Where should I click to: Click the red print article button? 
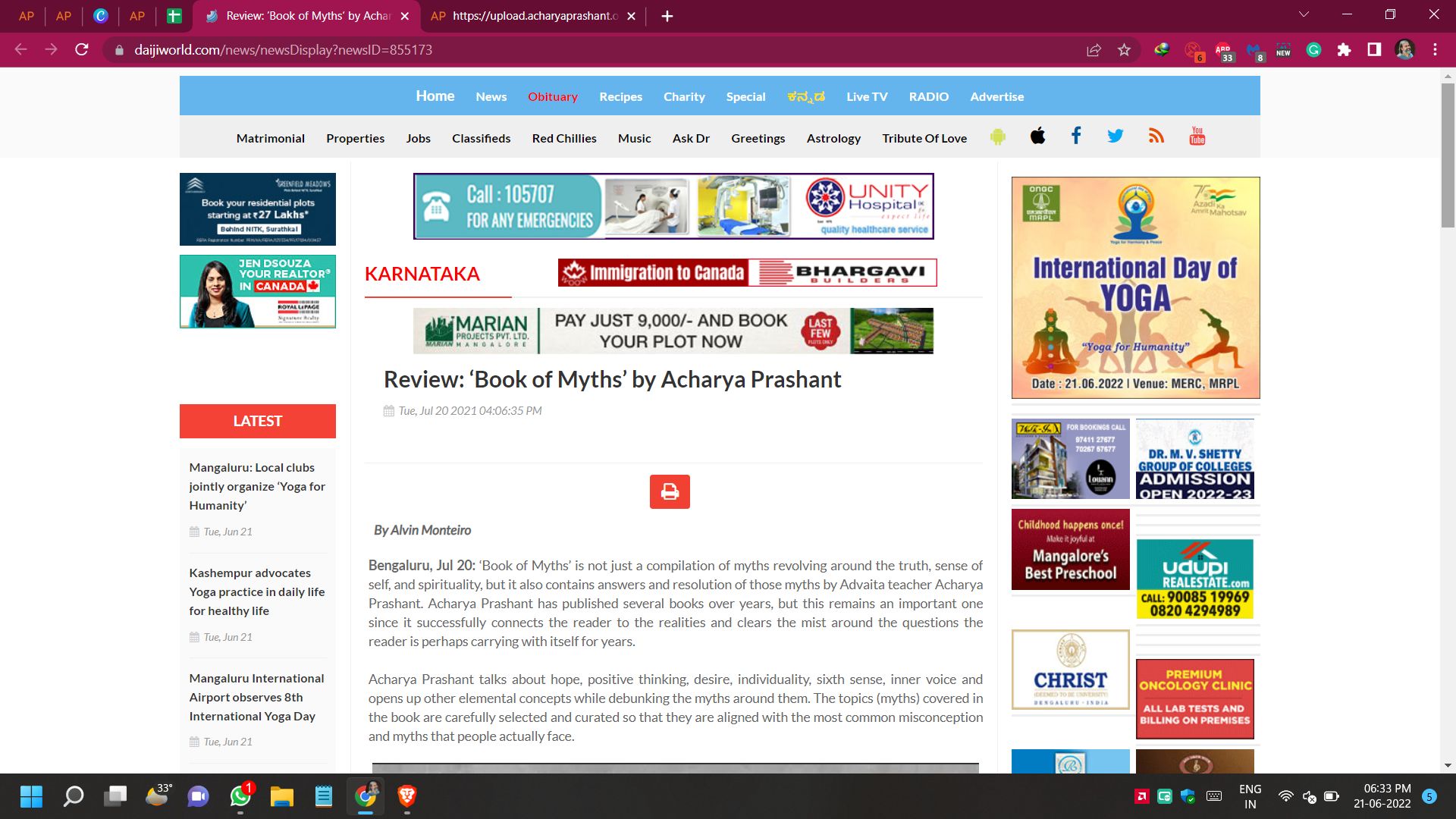point(669,491)
